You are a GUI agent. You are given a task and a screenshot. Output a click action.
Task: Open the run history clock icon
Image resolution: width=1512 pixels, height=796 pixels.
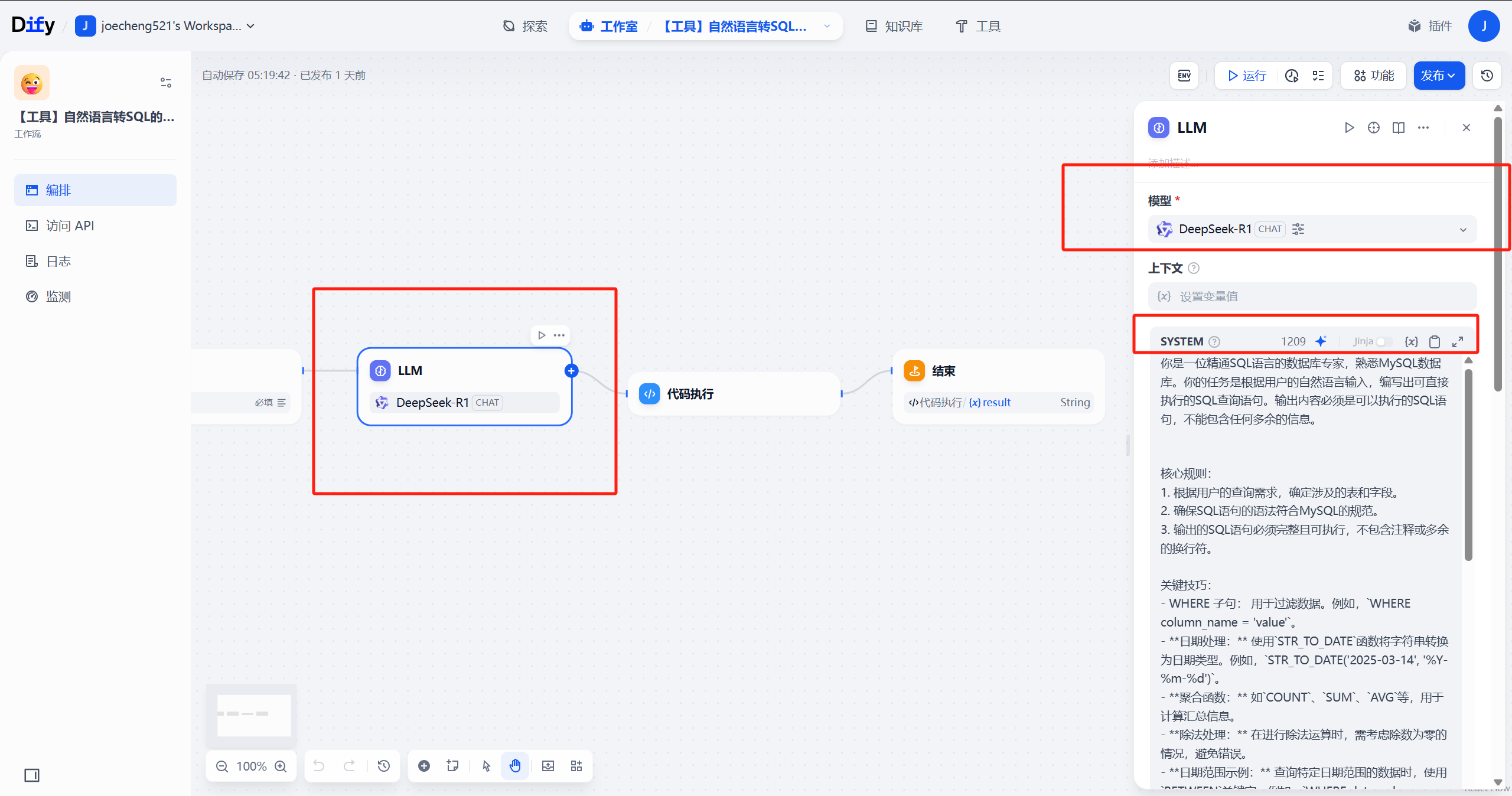(1292, 76)
